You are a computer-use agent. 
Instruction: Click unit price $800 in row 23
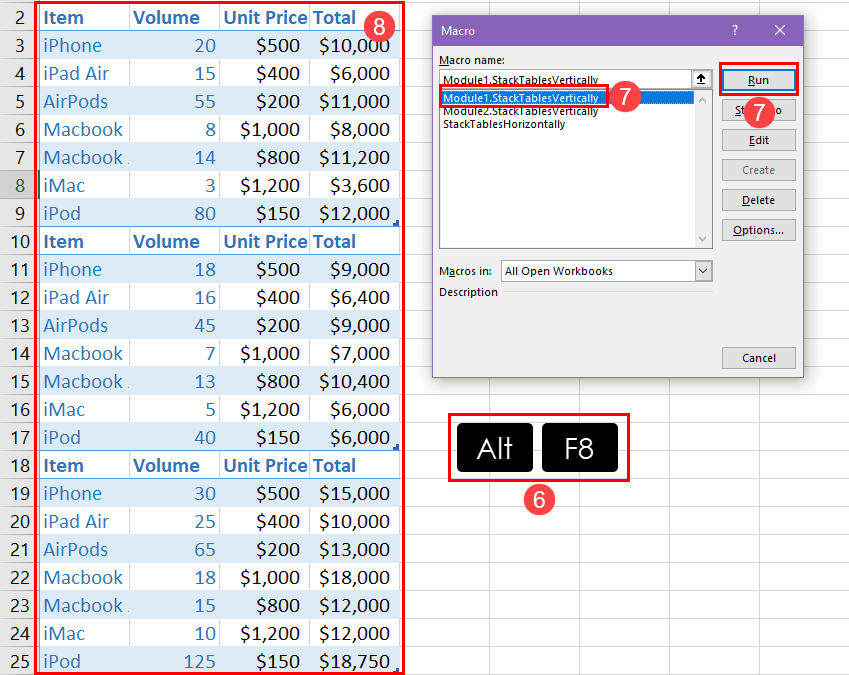click(x=265, y=606)
